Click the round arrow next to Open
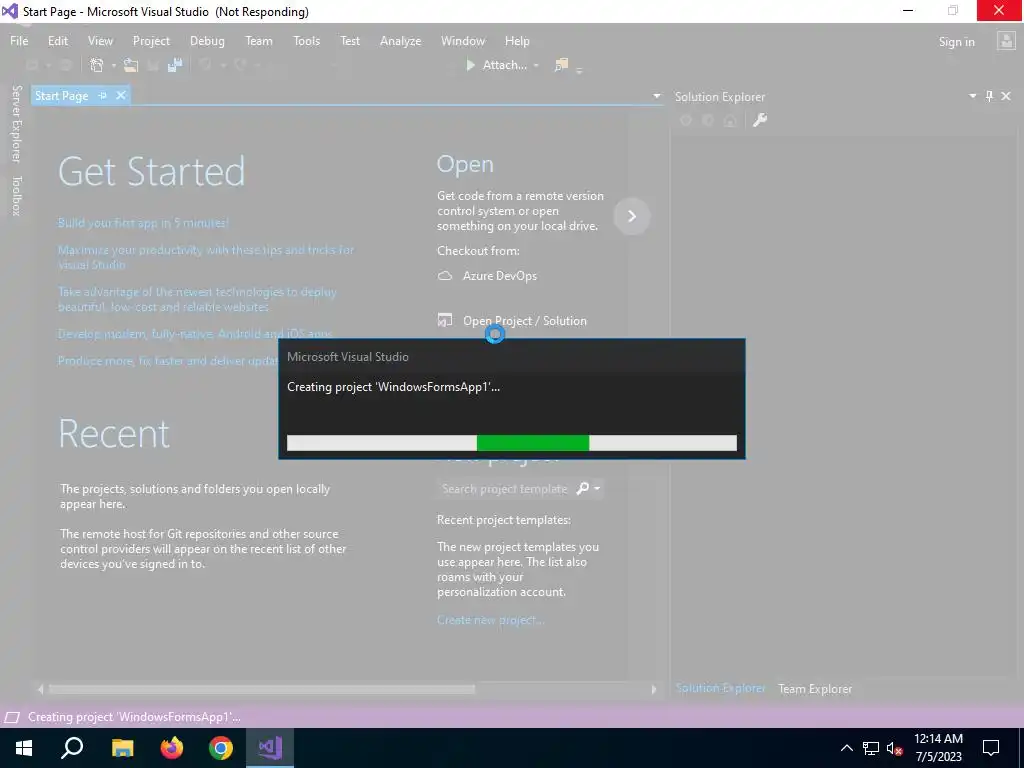This screenshot has height=768, width=1024. (632, 216)
